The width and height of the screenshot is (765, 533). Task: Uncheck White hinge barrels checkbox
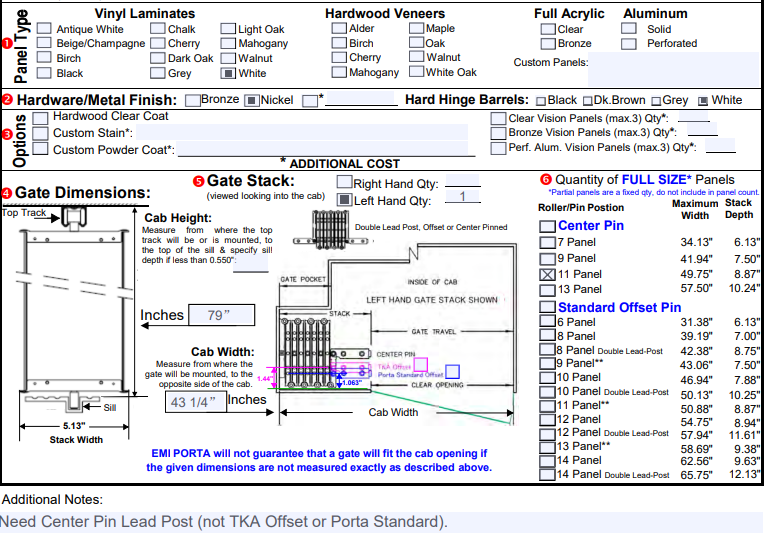click(703, 101)
